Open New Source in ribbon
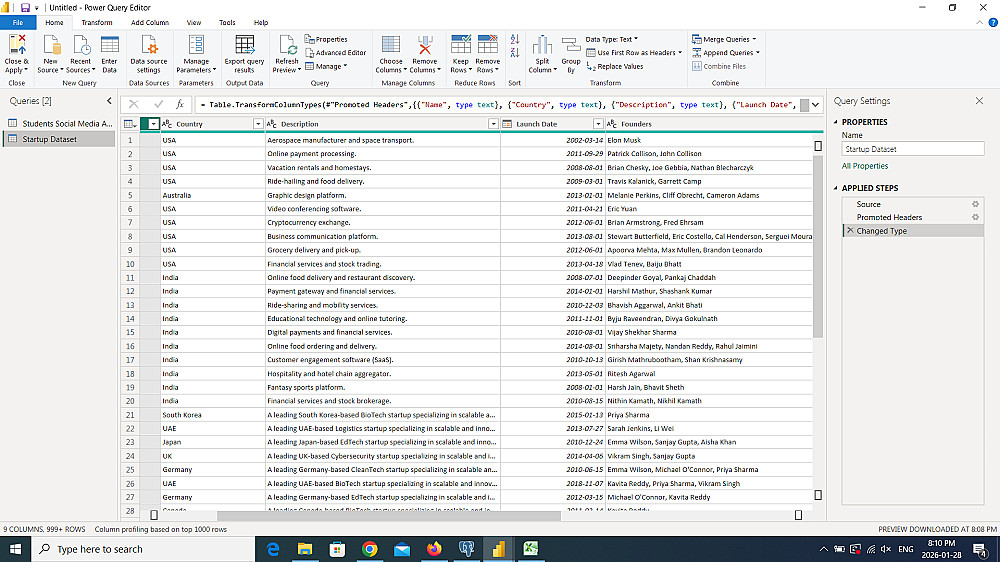This screenshot has height=562, width=1000. pyautogui.click(x=50, y=55)
